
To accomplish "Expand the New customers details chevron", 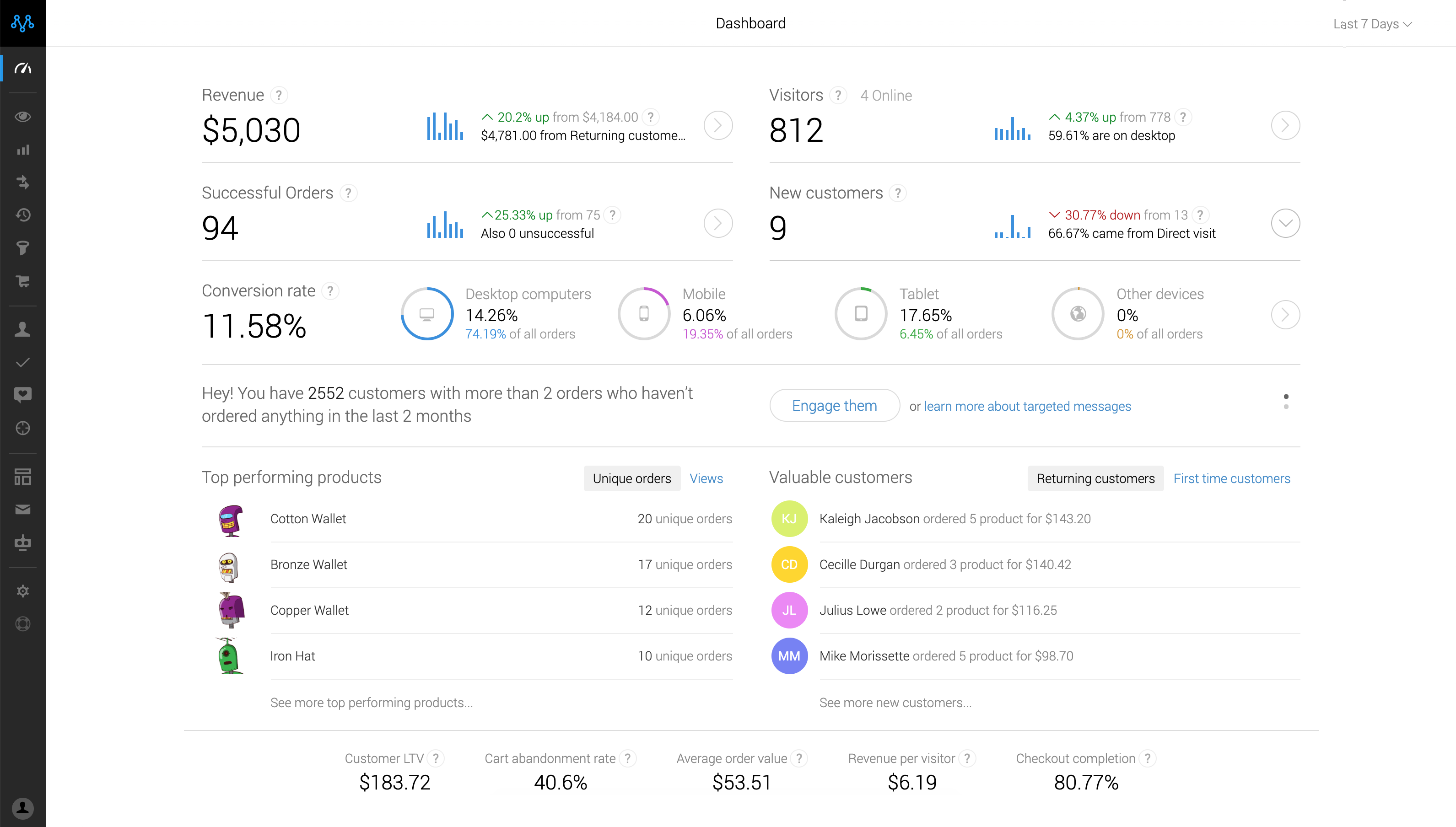I will [x=1286, y=223].
